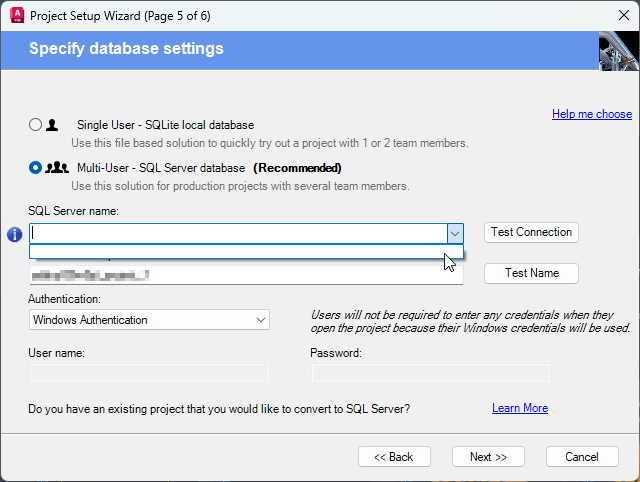This screenshot has width=640, height=482.
Task: Click the 'Single User - SQLite local database' label
Action: [x=165, y=125]
